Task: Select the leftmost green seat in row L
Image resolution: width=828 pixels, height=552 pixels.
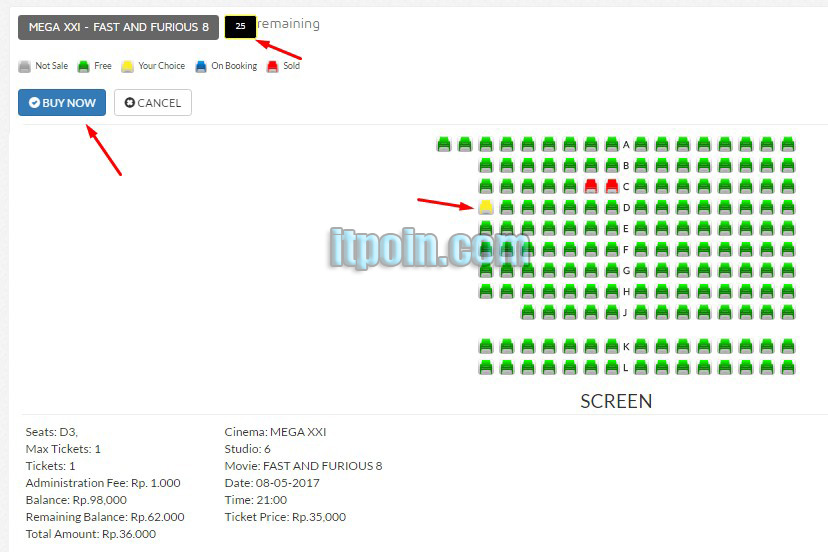Action: click(x=486, y=367)
